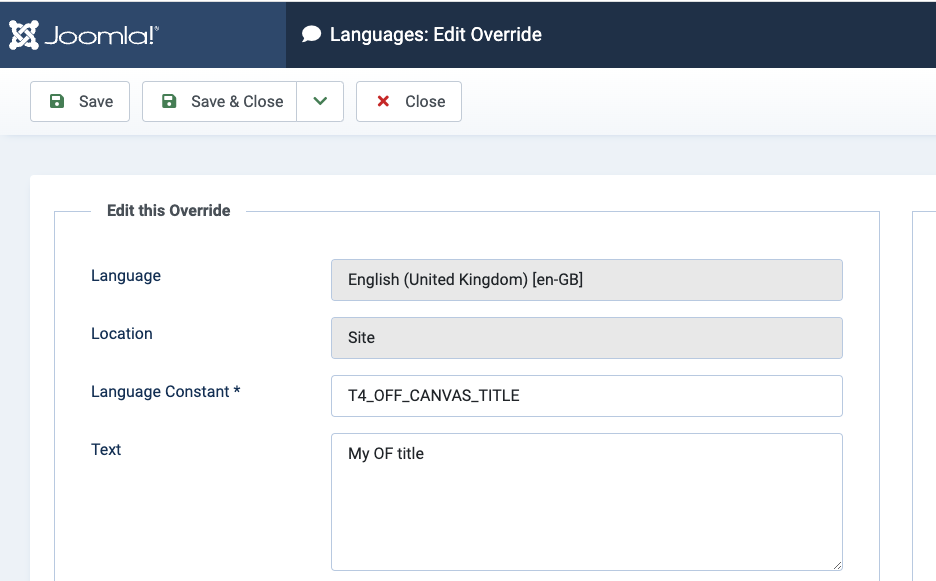Click the English (United Kingdom) language field
The width and height of the screenshot is (936, 581).
586,280
